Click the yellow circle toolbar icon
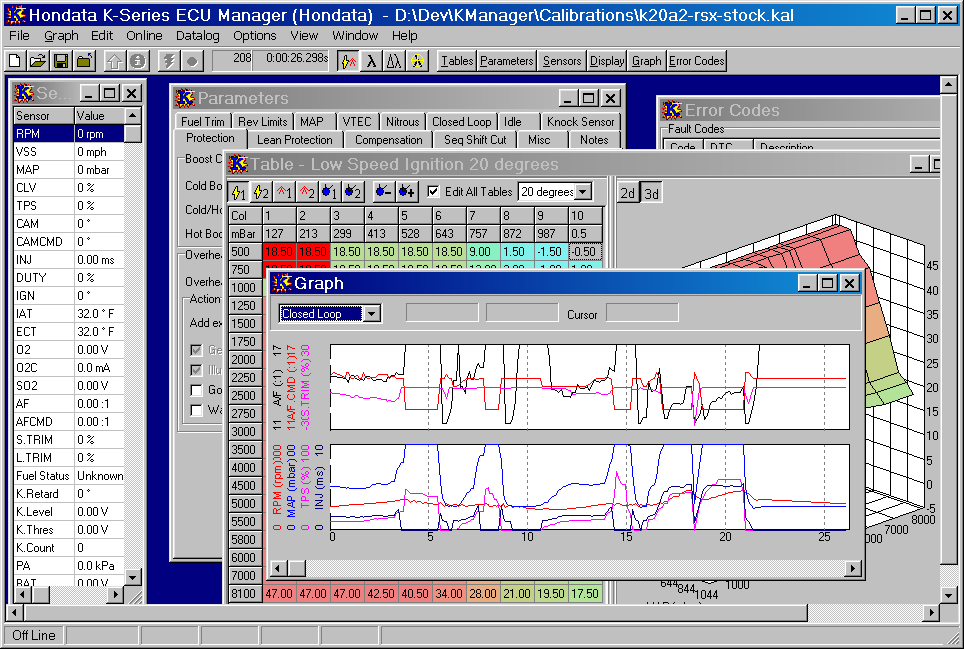The image size is (964, 649). 417,61
